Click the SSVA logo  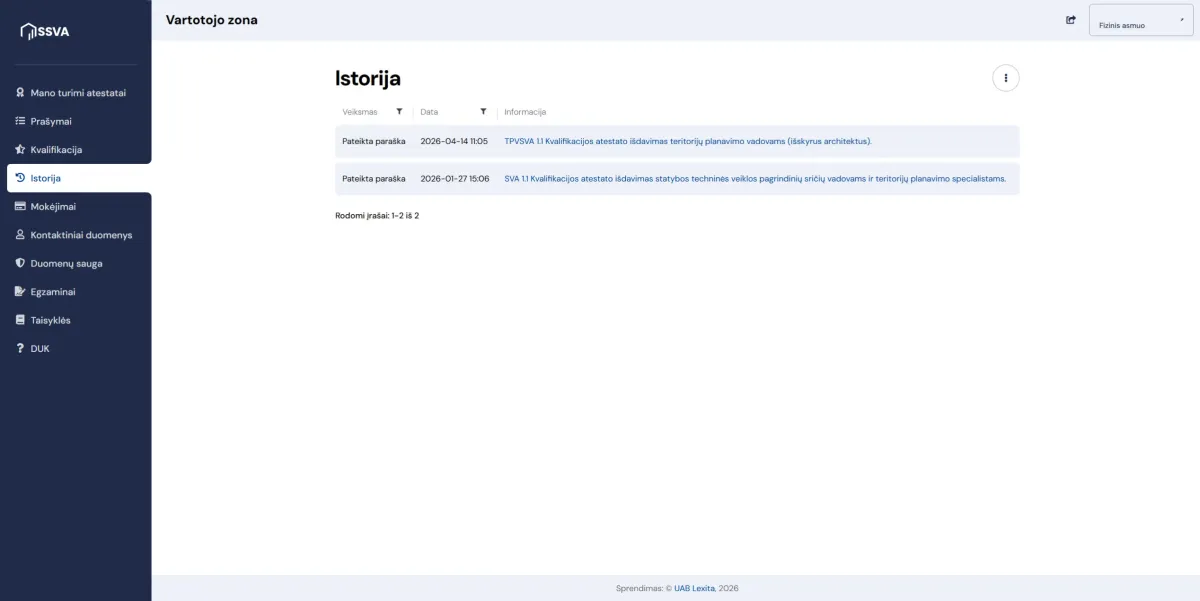pos(45,31)
